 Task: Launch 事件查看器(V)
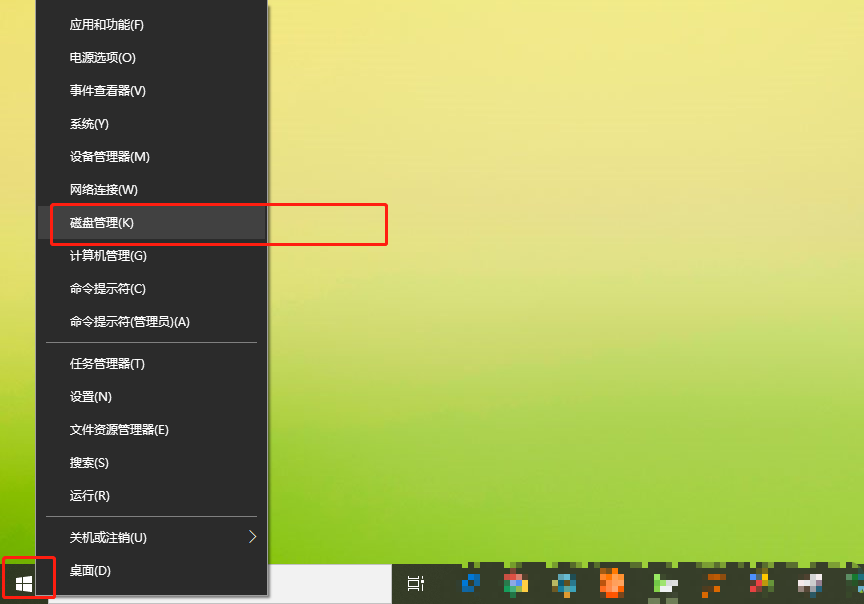click(x=108, y=91)
